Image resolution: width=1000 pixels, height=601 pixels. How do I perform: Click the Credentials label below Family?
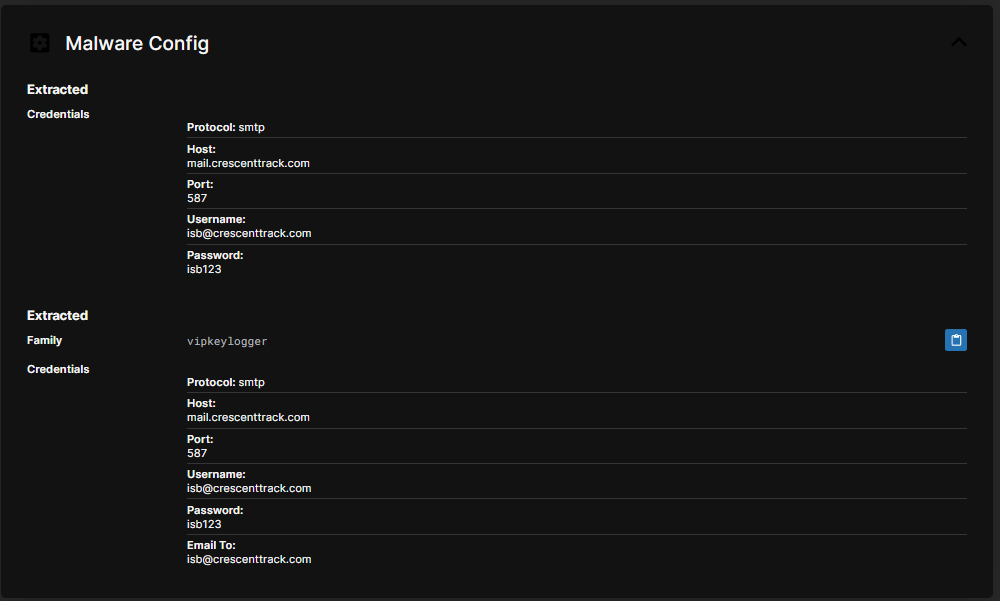point(58,369)
